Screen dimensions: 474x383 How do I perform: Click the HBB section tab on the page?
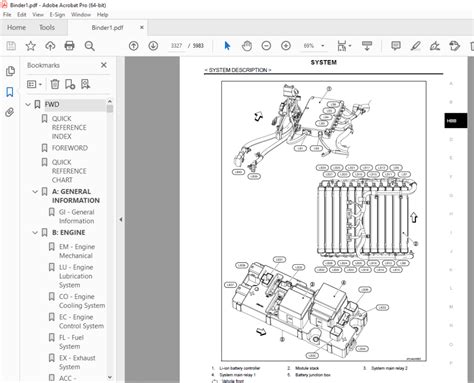pyautogui.click(x=455, y=121)
